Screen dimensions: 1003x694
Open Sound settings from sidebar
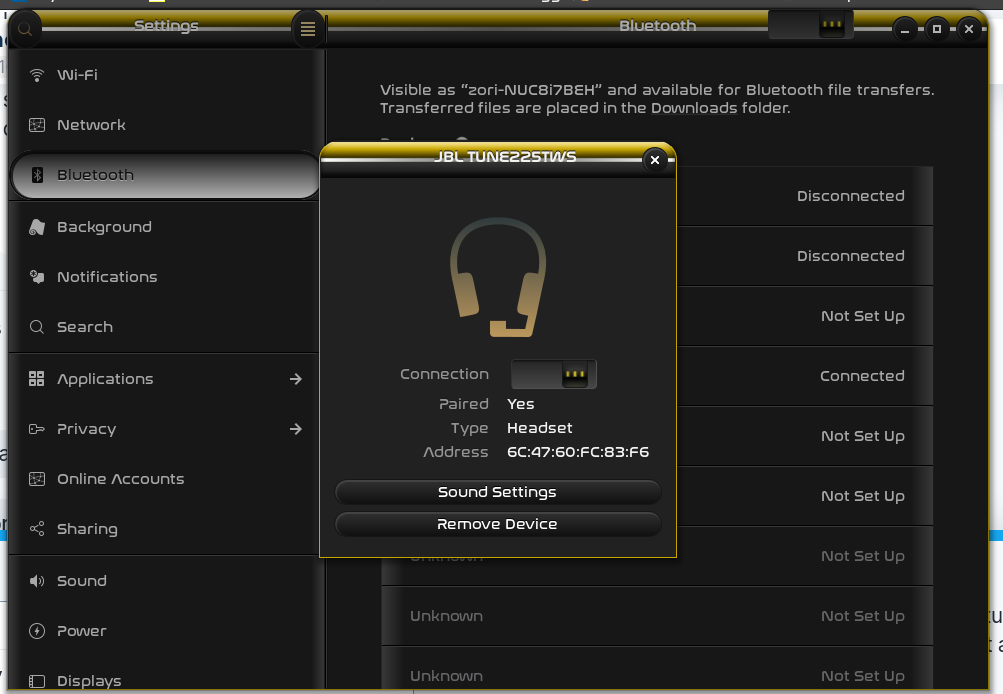(165, 581)
